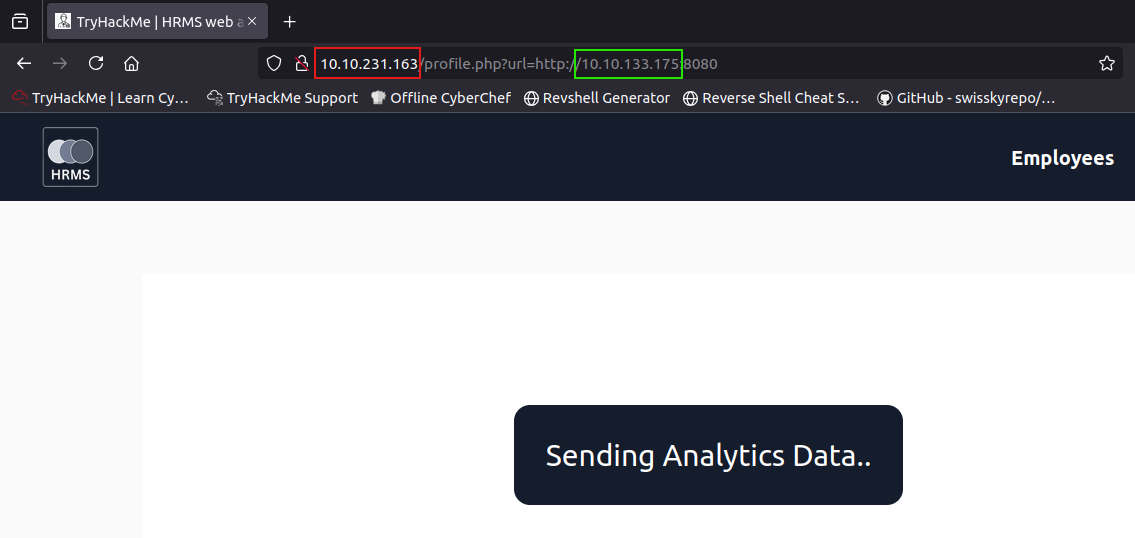Click the HRMS logo

click(x=70, y=157)
